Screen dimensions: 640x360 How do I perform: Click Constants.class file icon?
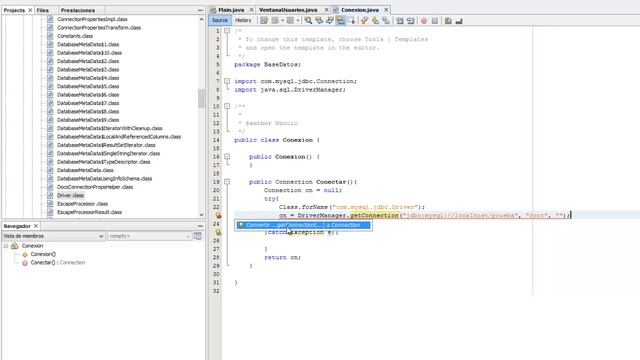click(50, 36)
